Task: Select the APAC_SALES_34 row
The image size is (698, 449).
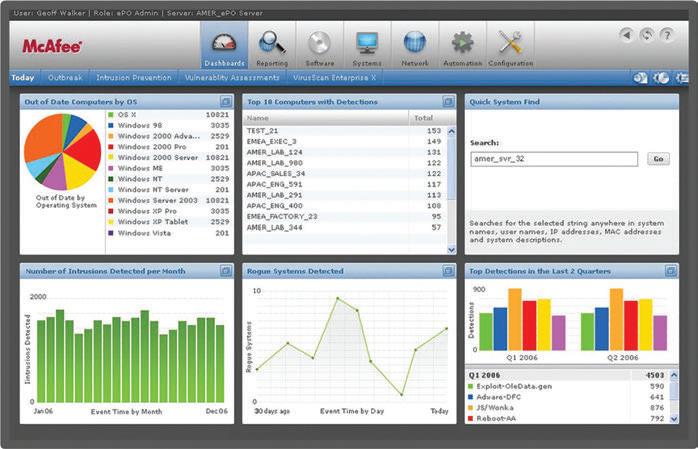Action: coord(344,174)
